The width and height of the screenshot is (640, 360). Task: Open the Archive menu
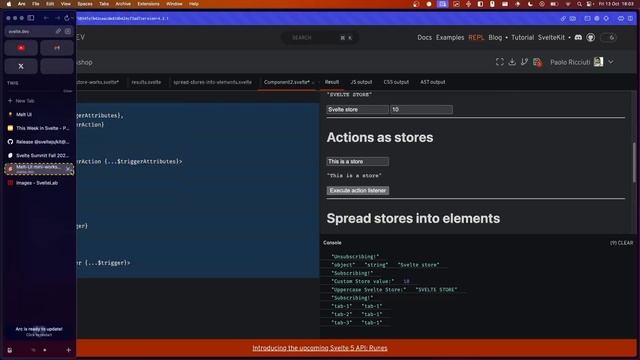(x=123, y=4)
